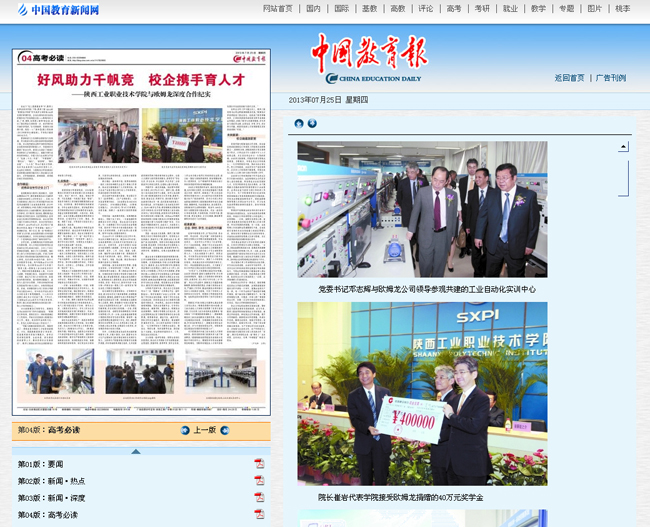This screenshot has width=650, height=527.
Task: Open the 广告刊例 link
Action: point(610,77)
